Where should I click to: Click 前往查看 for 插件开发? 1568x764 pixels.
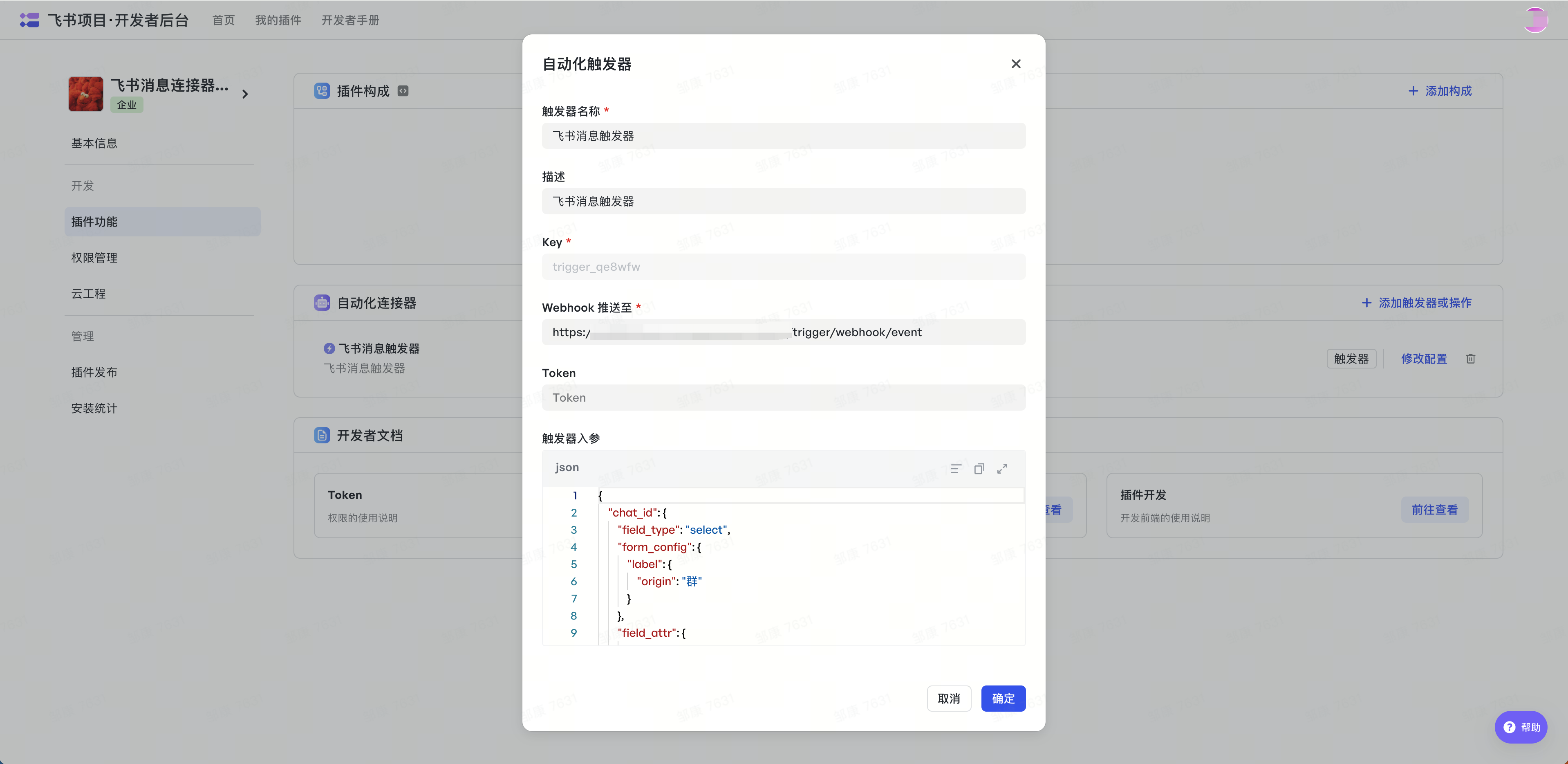coord(1435,510)
